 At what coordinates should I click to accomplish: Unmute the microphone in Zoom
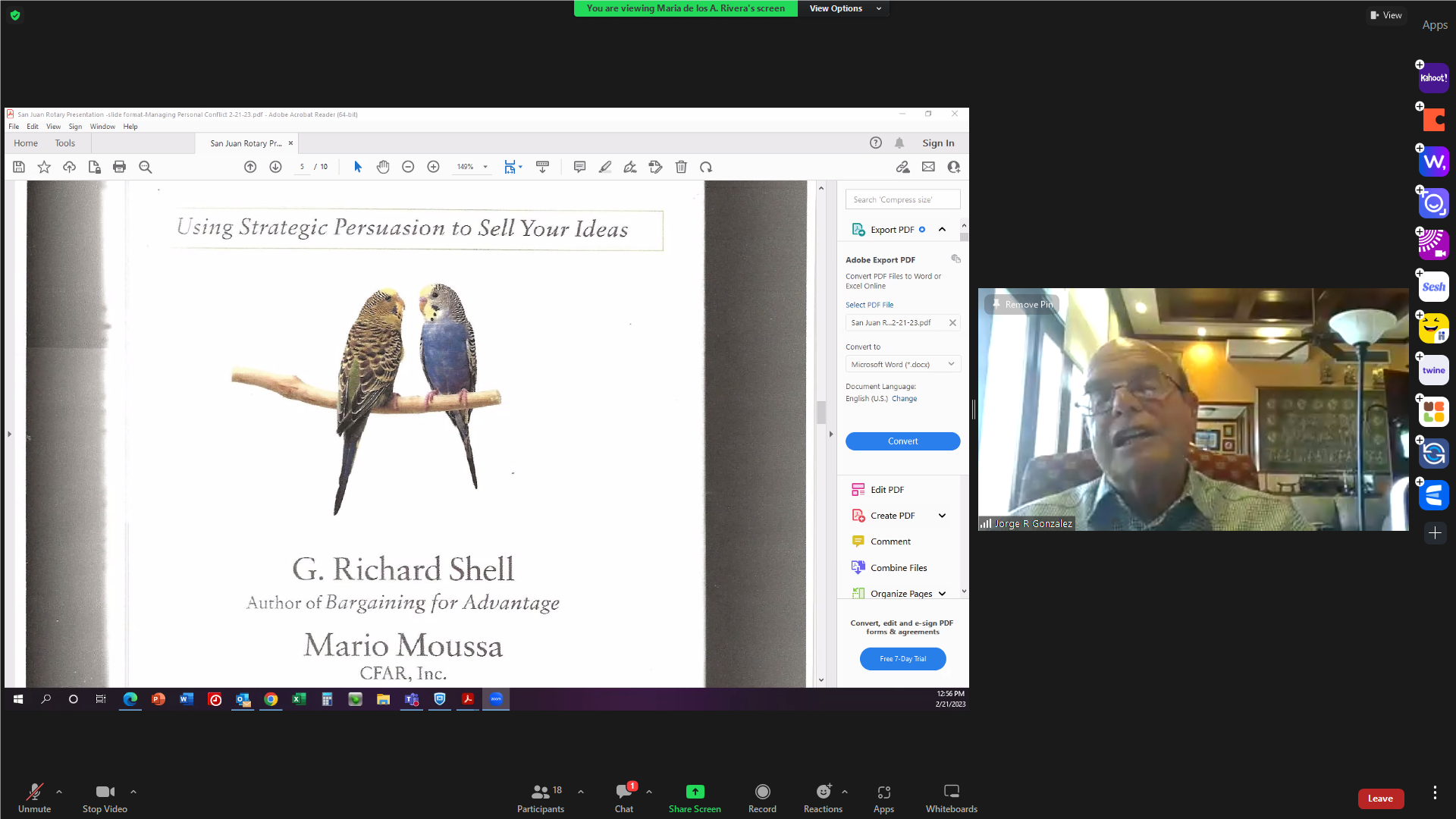pyautogui.click(x=35, y=798)
